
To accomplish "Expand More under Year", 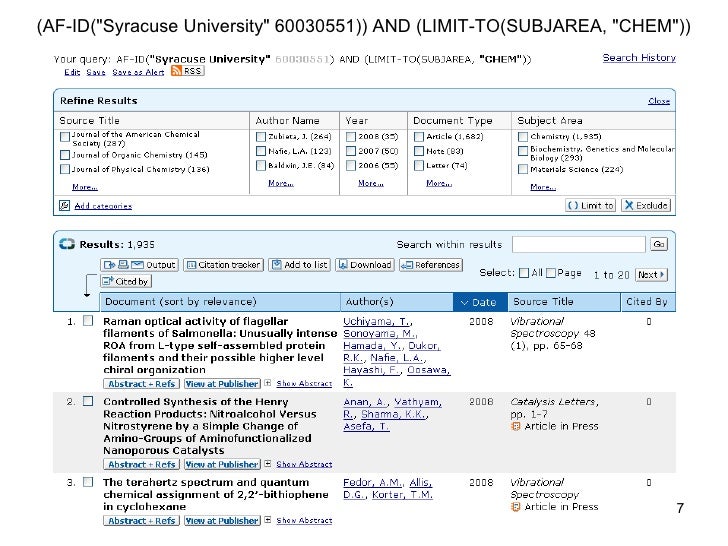I will [x=370, y=183].
